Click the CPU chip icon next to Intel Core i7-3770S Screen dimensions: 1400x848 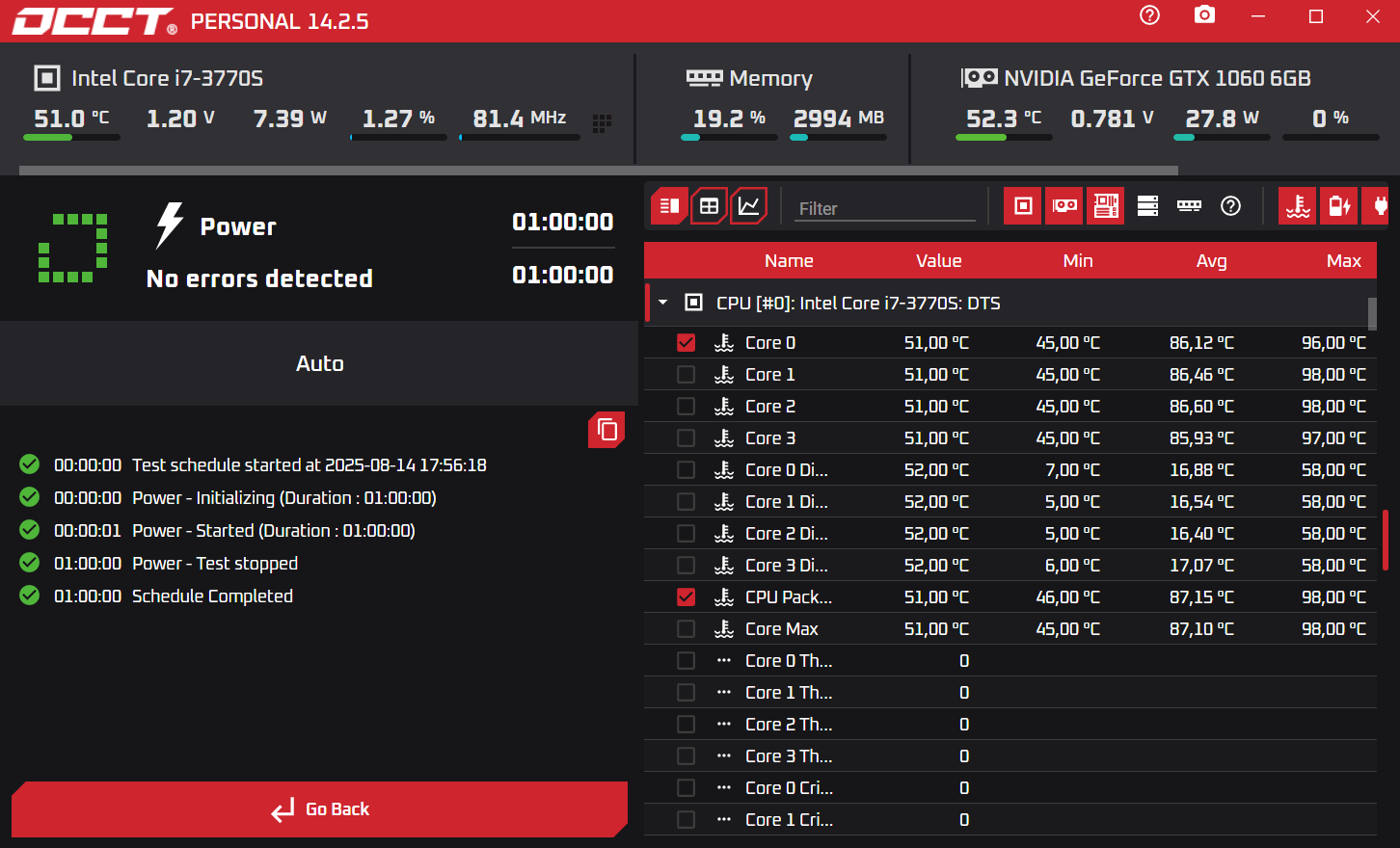46,78
